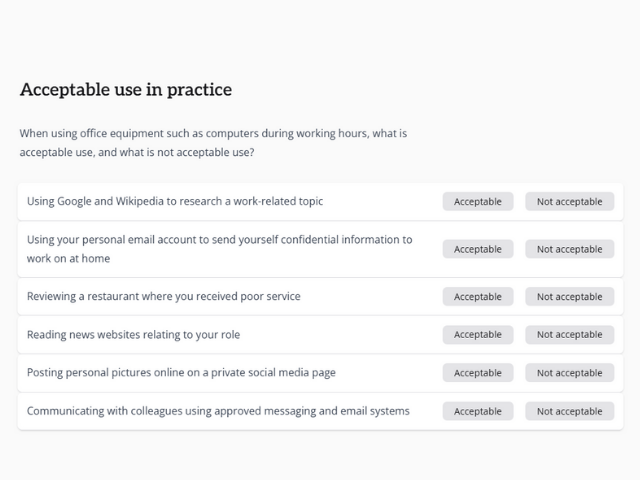Click the restaurant review statement text

tap(164, 297)
